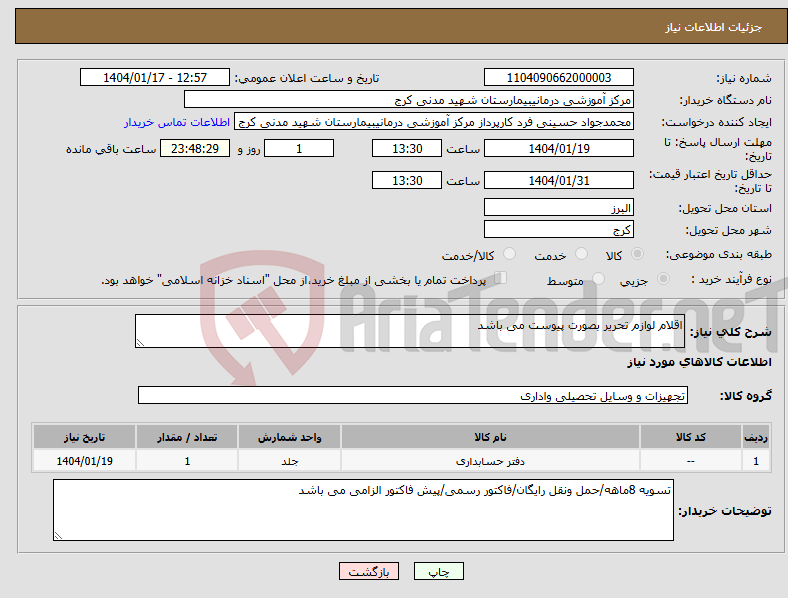Click the نام کالا column header
Screen dimensions: 788x598
(490, 437)
